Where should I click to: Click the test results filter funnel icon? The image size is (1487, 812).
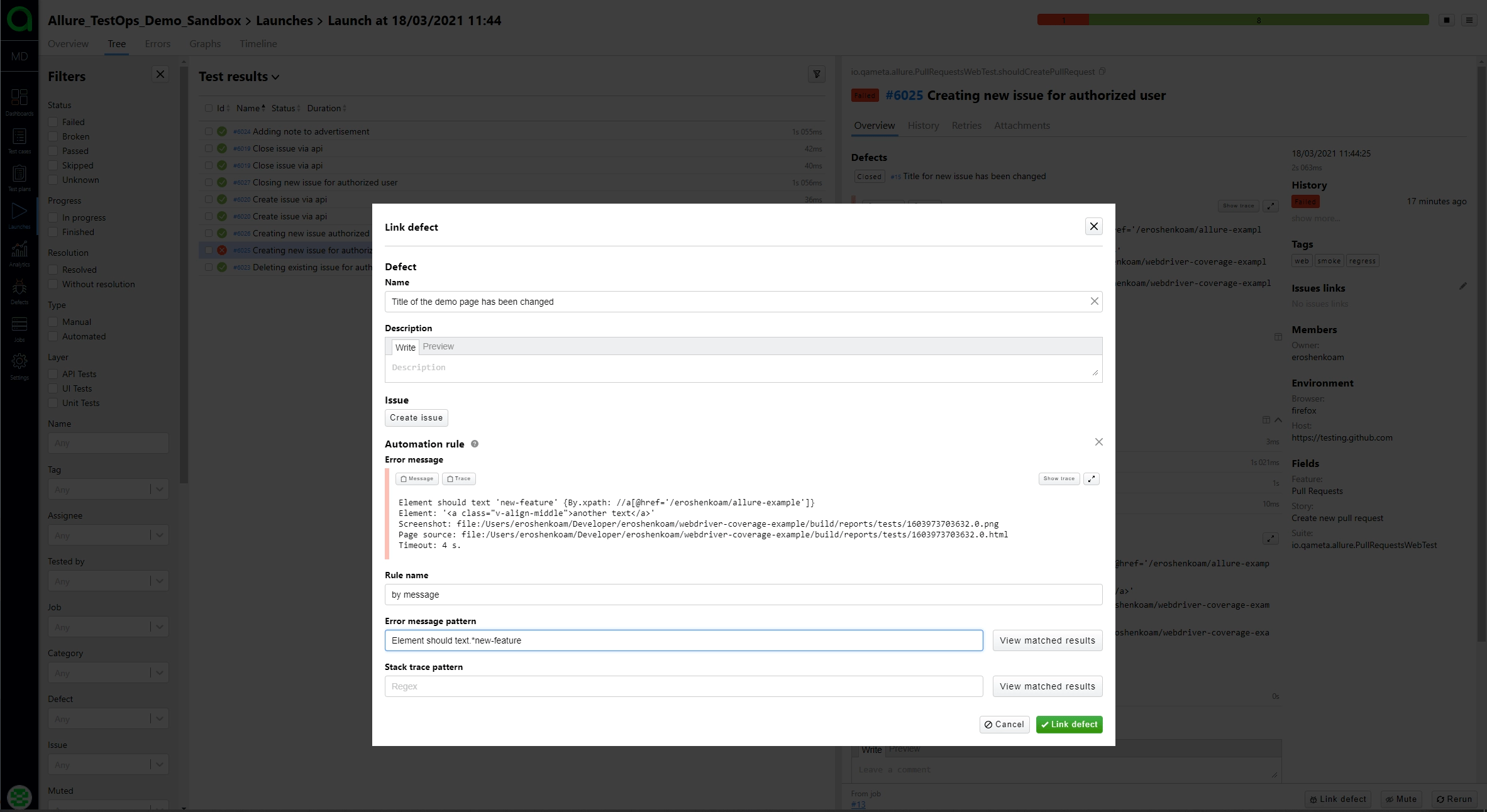click(x=816, y=75)
